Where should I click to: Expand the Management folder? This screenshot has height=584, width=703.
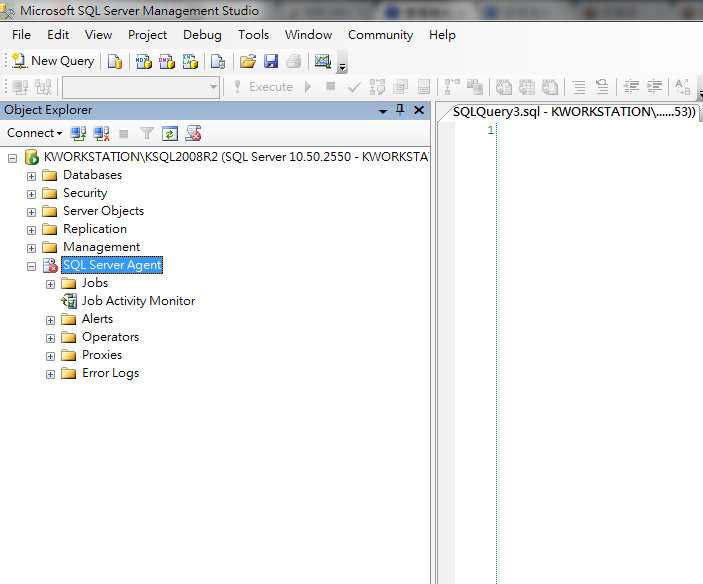tap(31, 248)
